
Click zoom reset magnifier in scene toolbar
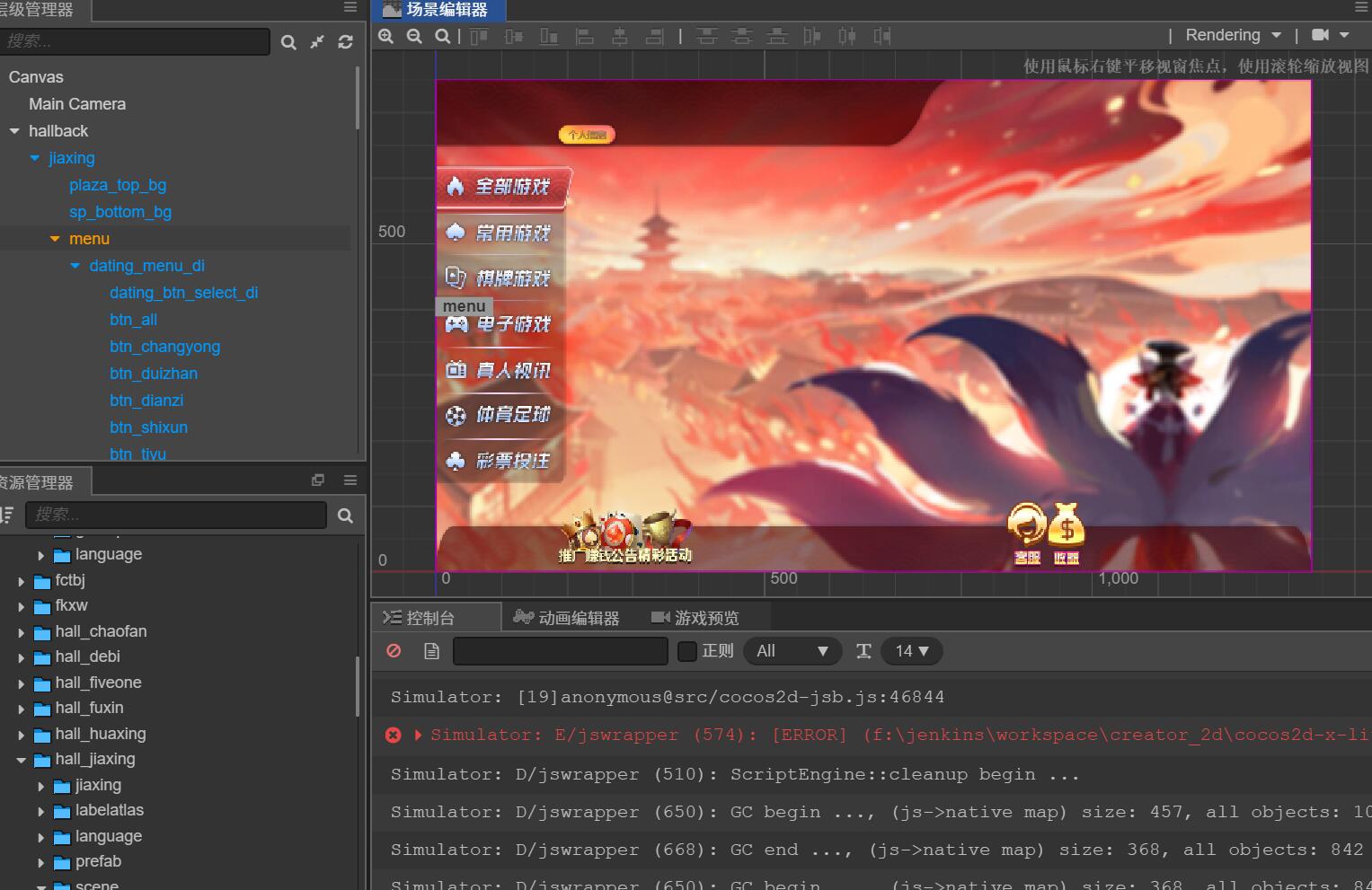click(x=442, y=36)
